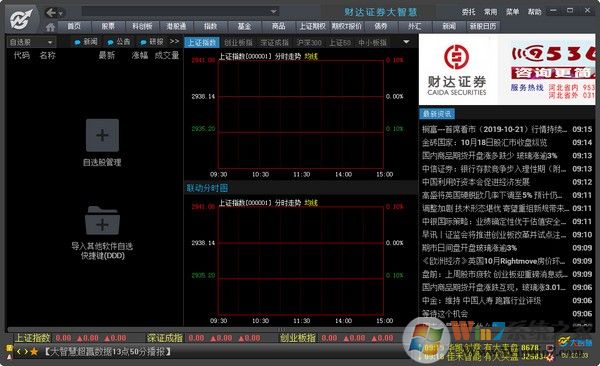
Task: Open the back arrow history dropdown
Action: pyautogui.click(x=60, y=14)
